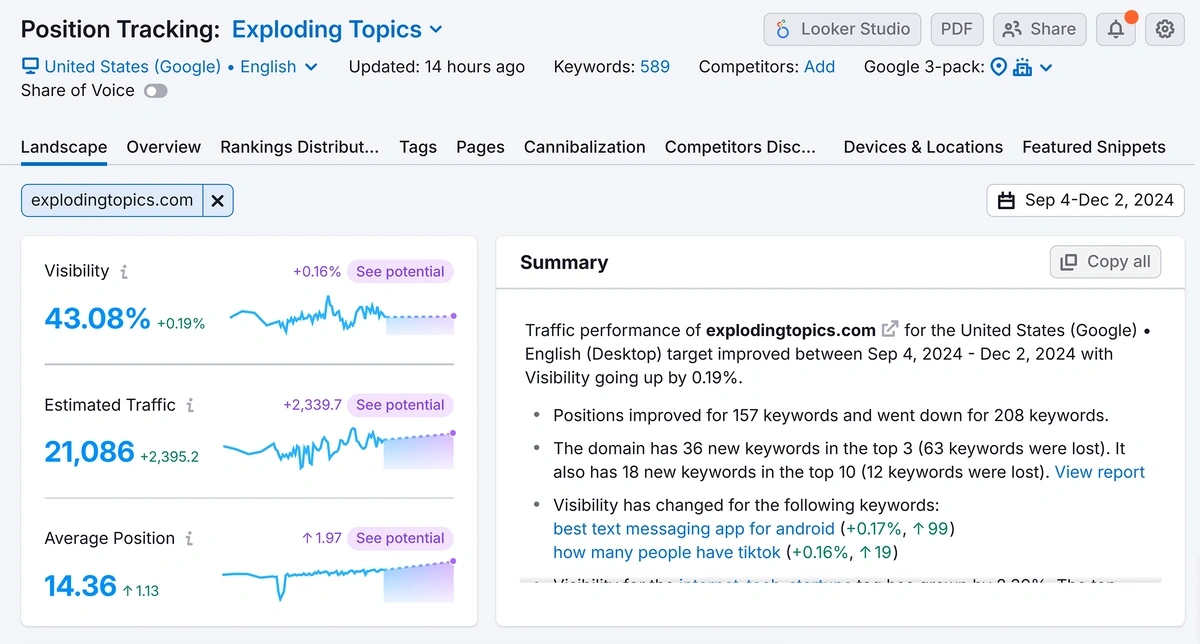Click See potential for Visibility
This screenshot has width=1200, height=644.
pos(400,271)
